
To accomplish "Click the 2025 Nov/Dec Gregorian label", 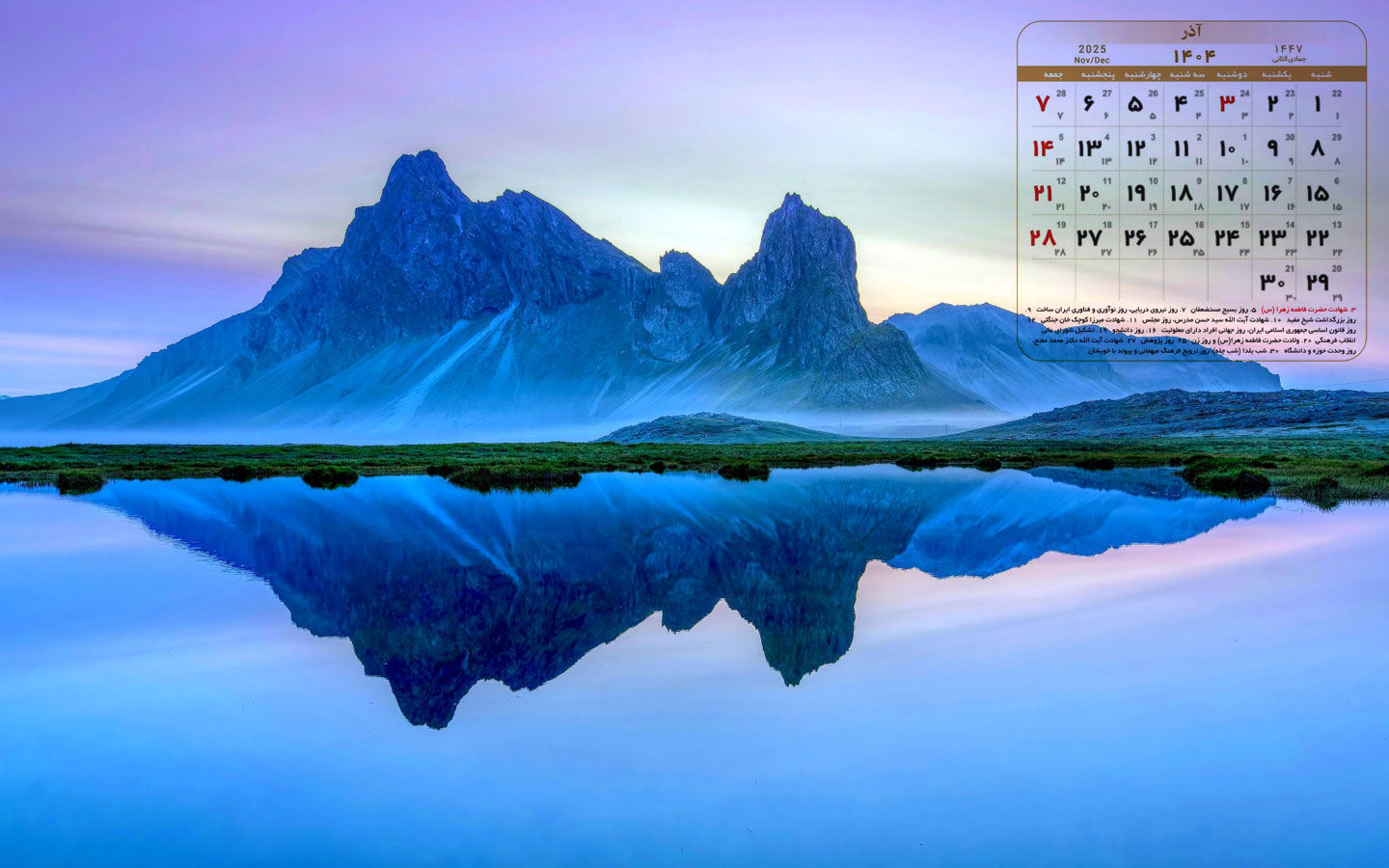I will [x=1092, y=54].
